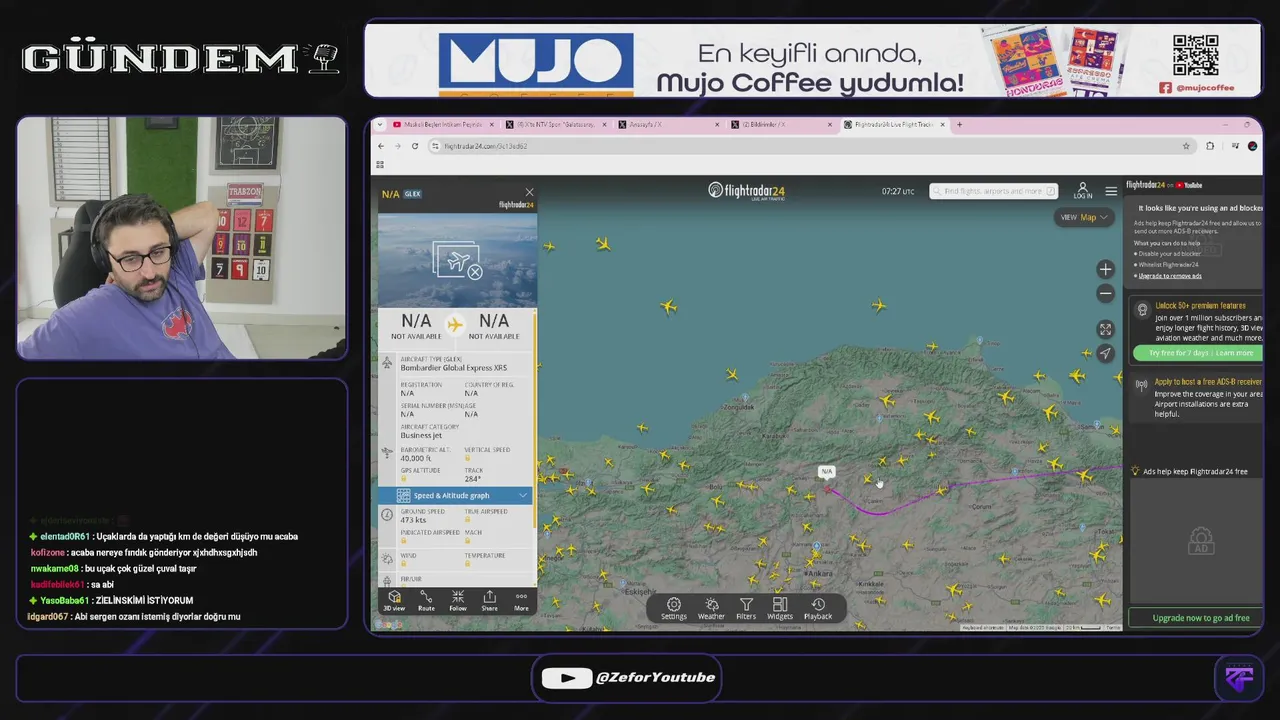Switch to the Bildirimler / X tab

point(781,125)
